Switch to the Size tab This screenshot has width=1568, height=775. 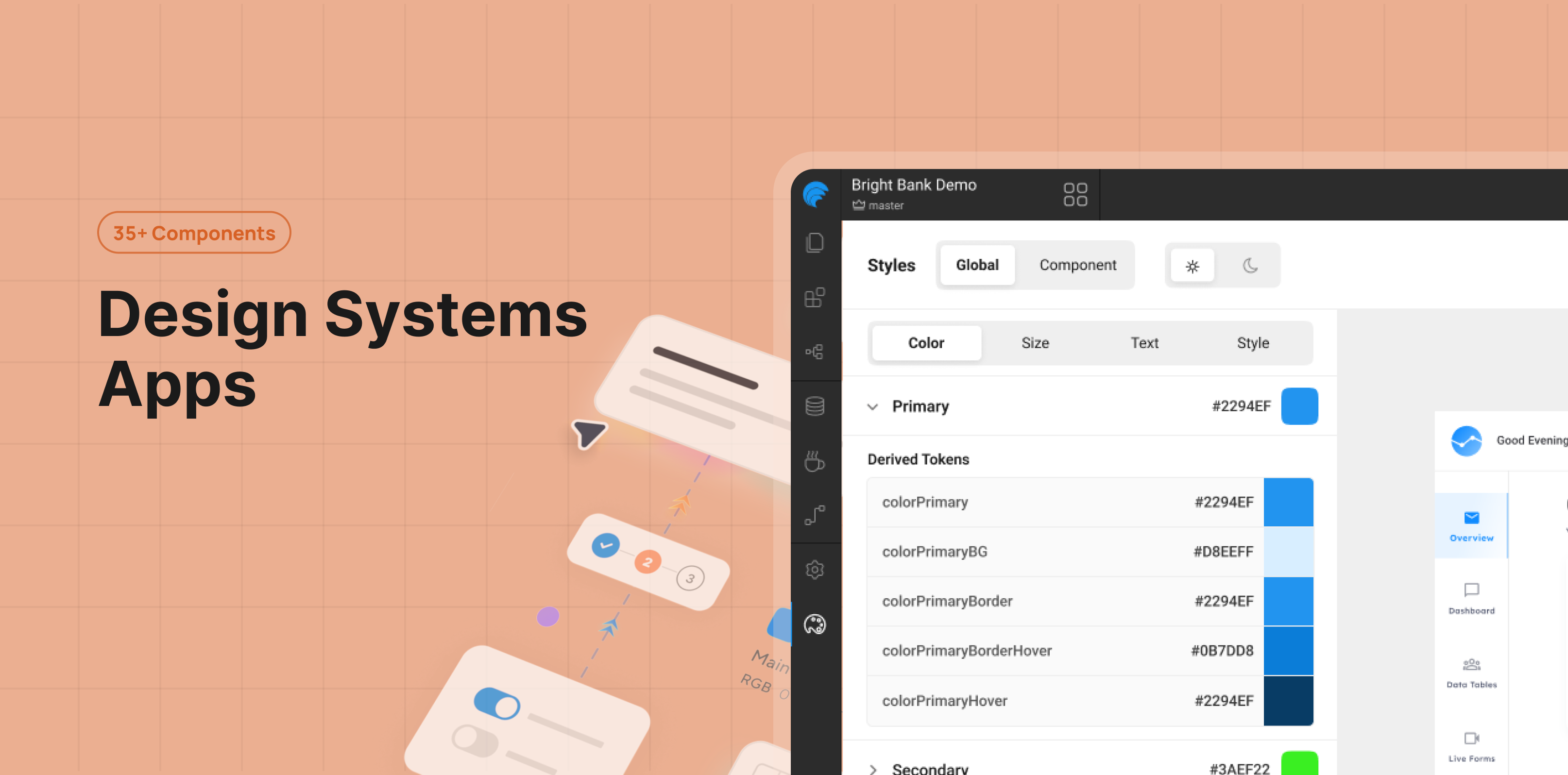coord(1035,343)
